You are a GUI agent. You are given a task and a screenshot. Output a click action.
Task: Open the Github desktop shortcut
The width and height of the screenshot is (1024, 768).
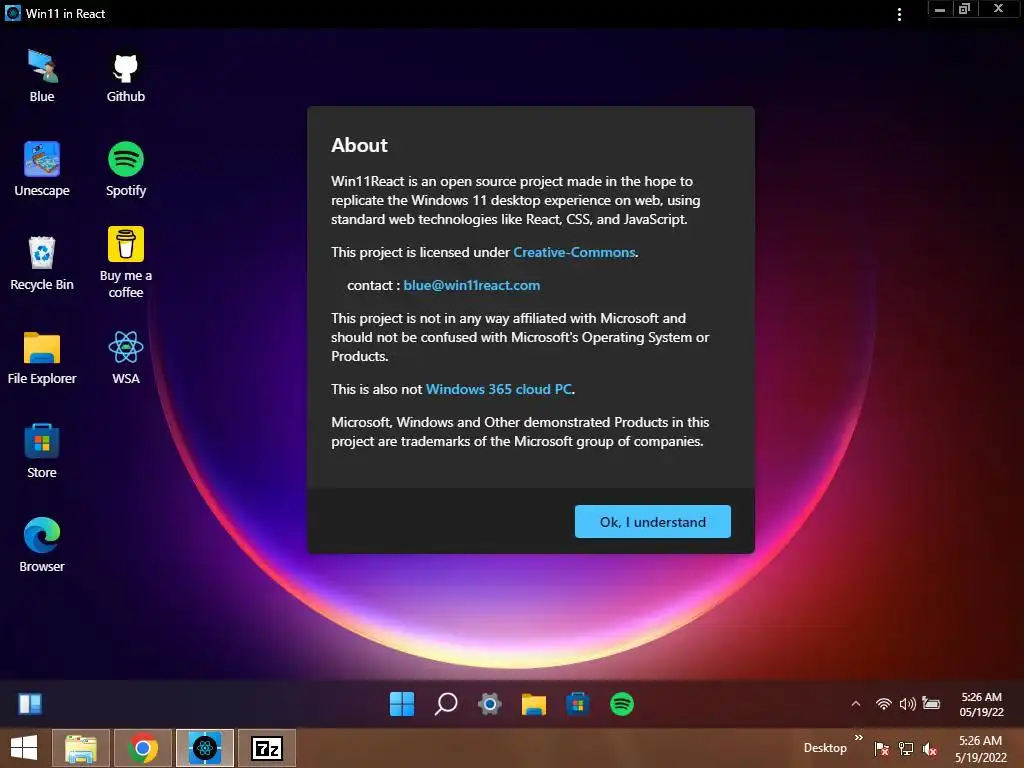(125, 76)
